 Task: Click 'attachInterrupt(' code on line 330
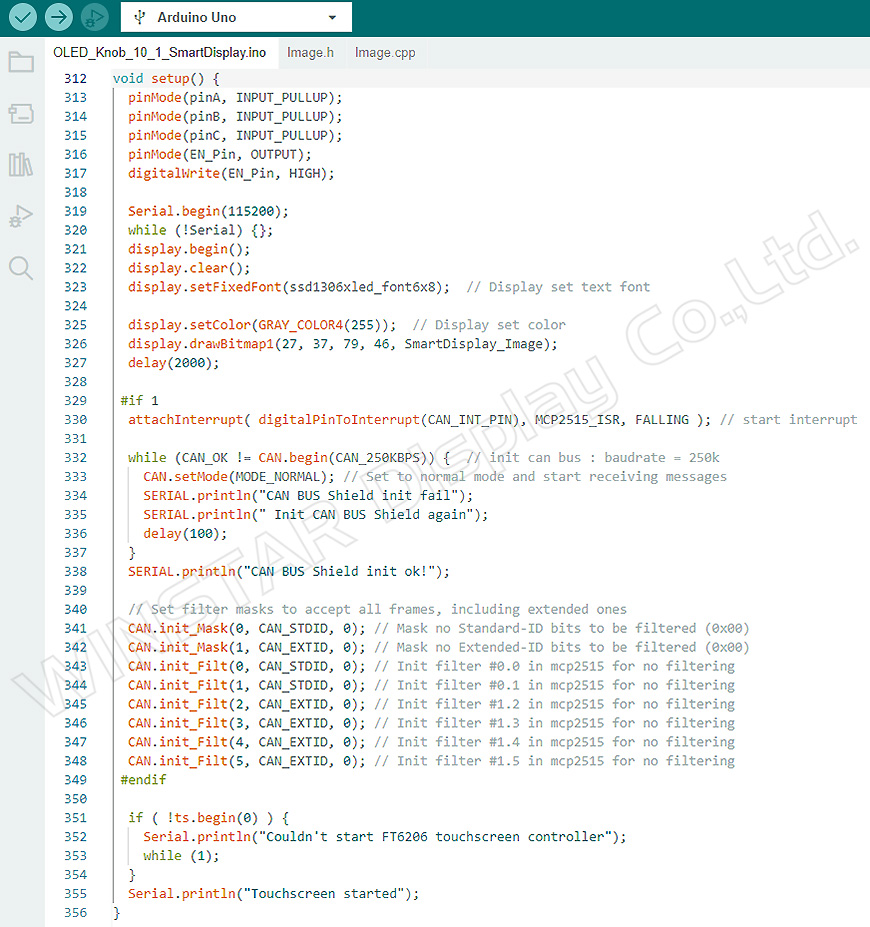click(x=189, y=419)
